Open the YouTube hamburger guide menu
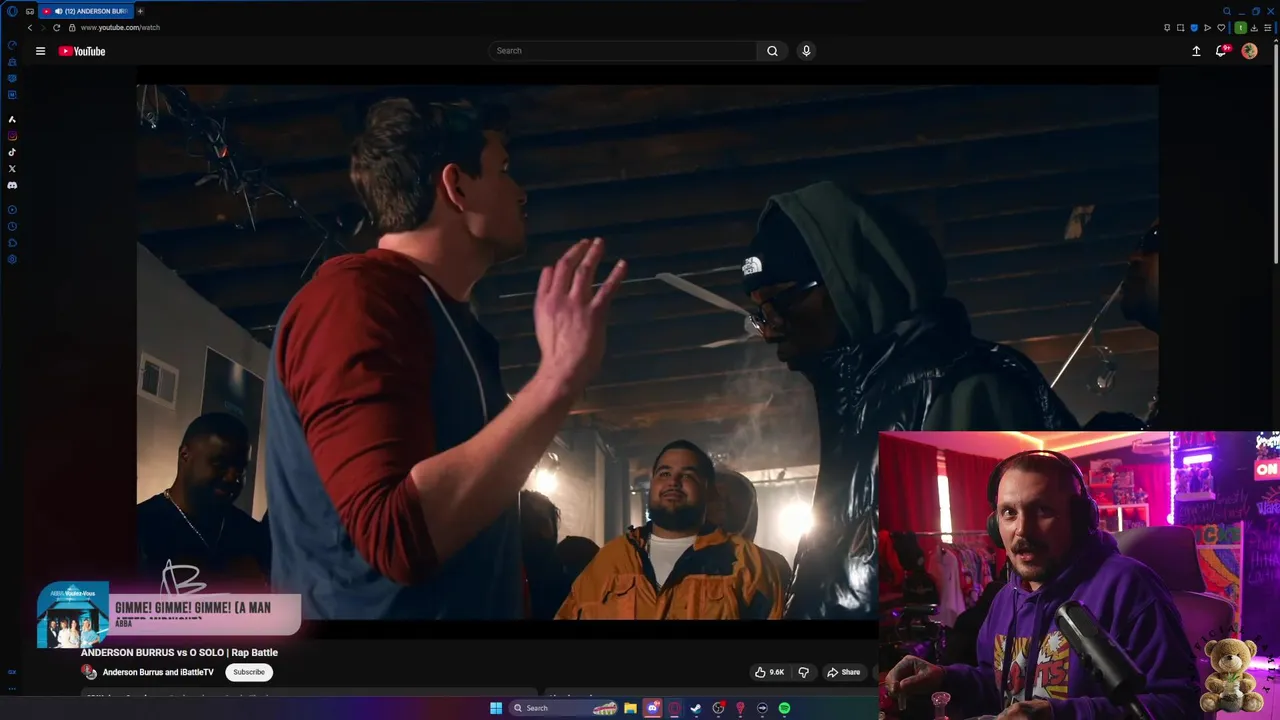The width and height of the screenshot is (1280, 720). [40, 51]
